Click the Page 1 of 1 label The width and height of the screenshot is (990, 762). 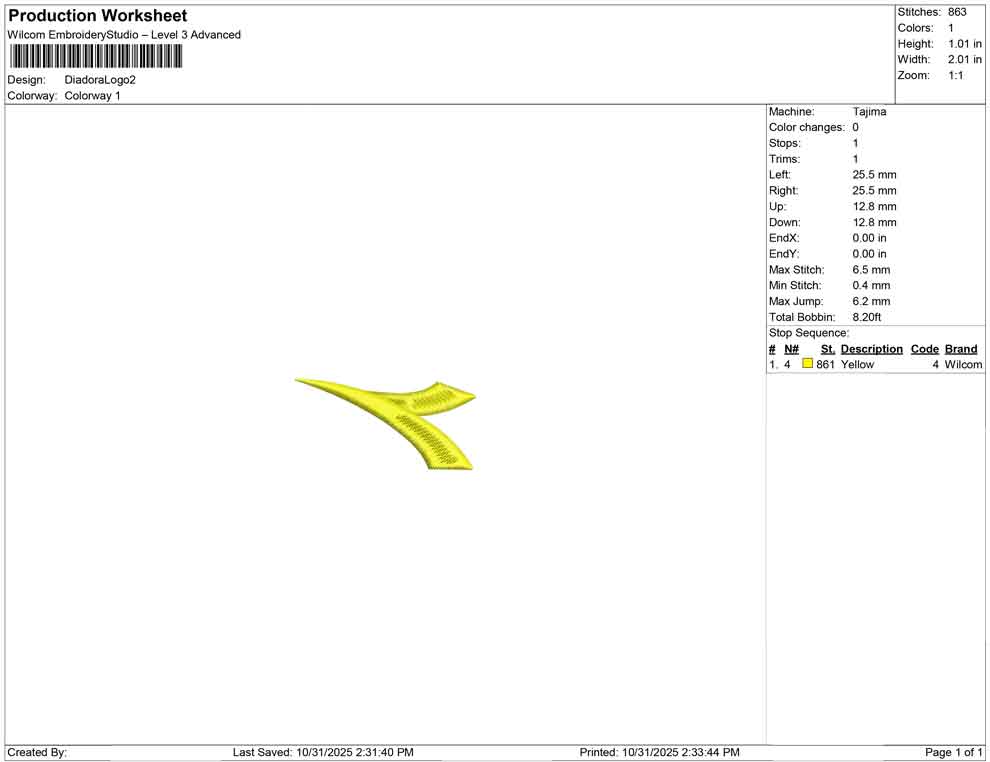coord(952,752)
